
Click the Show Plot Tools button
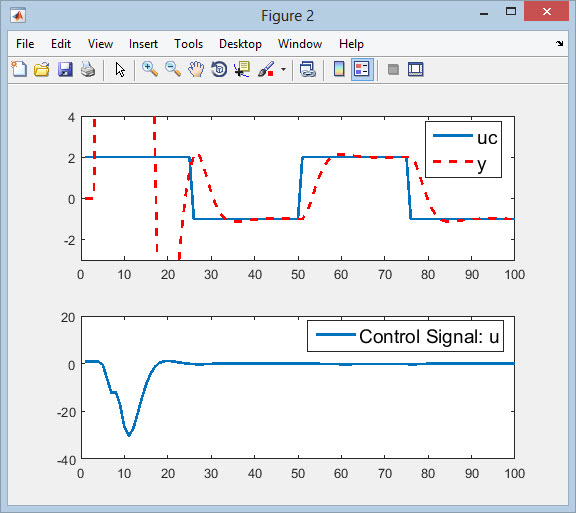pos(416,69)
